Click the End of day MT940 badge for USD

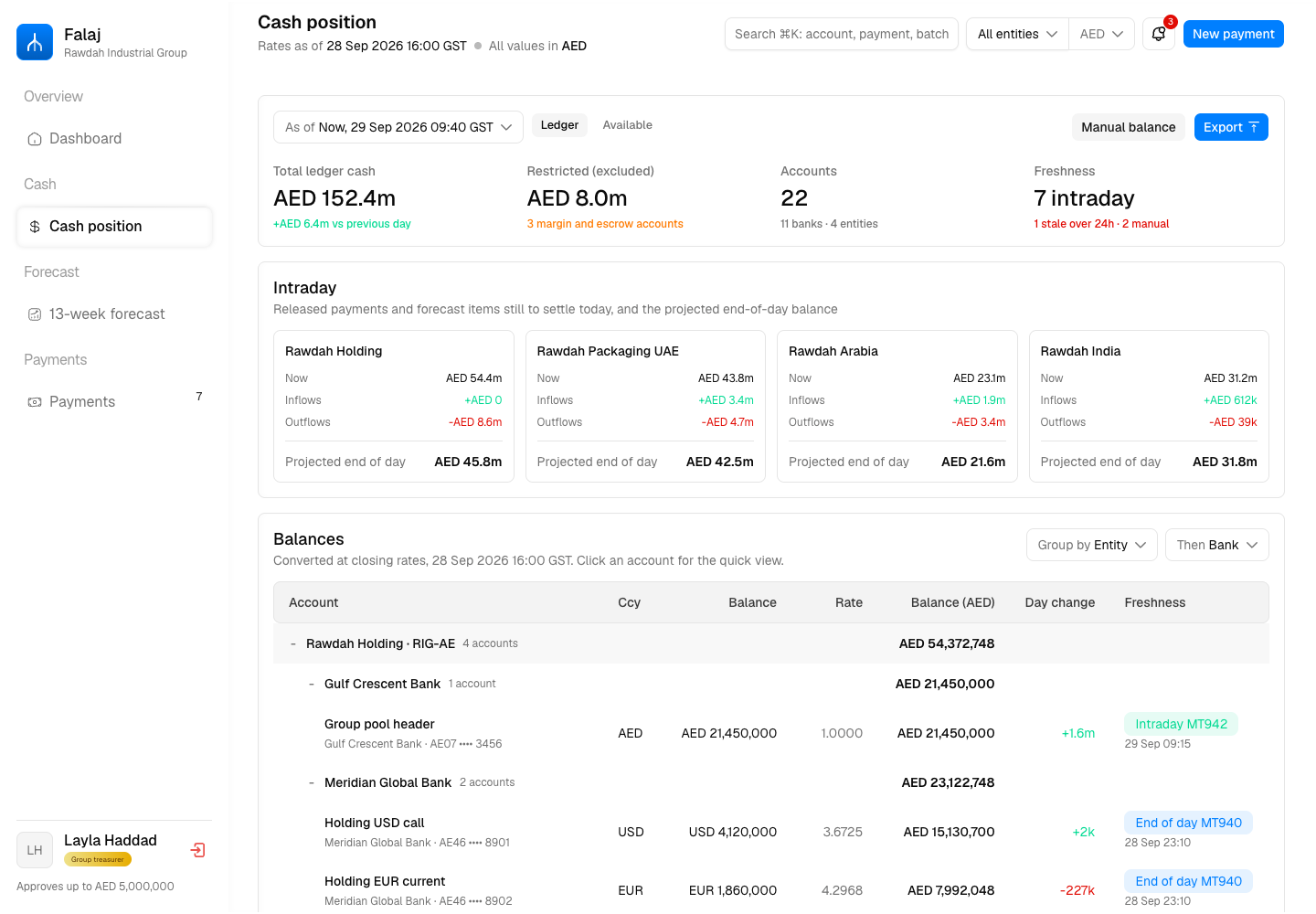coord(1188,823)
